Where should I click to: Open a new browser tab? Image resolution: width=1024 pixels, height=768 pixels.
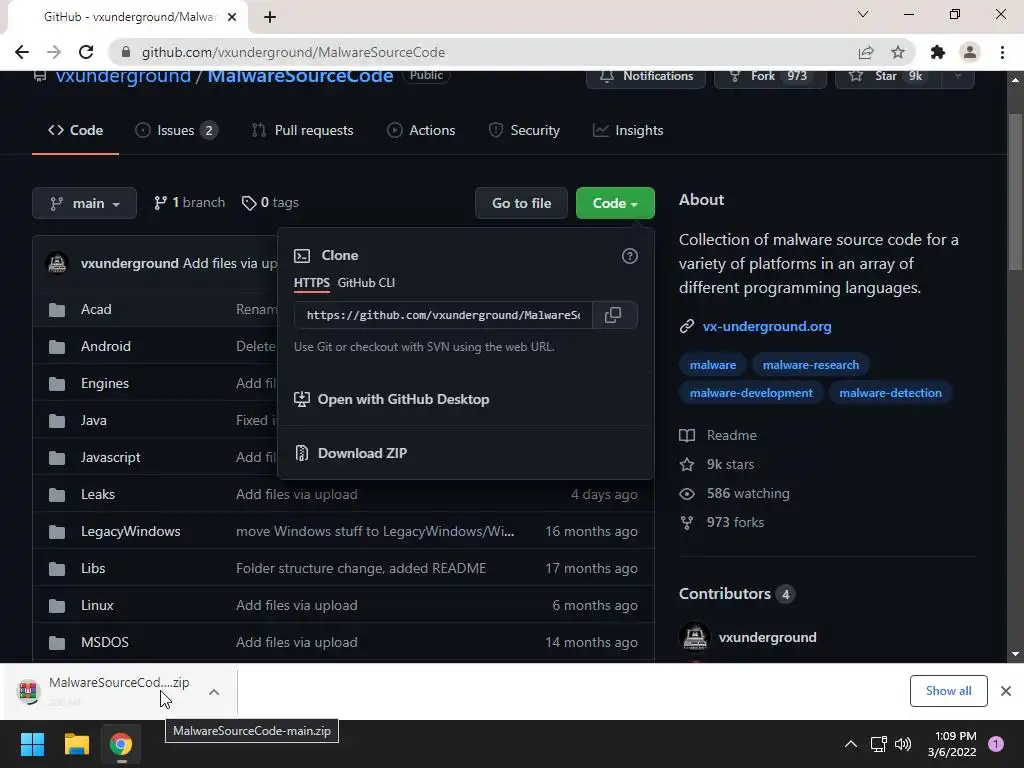[270, 17]
